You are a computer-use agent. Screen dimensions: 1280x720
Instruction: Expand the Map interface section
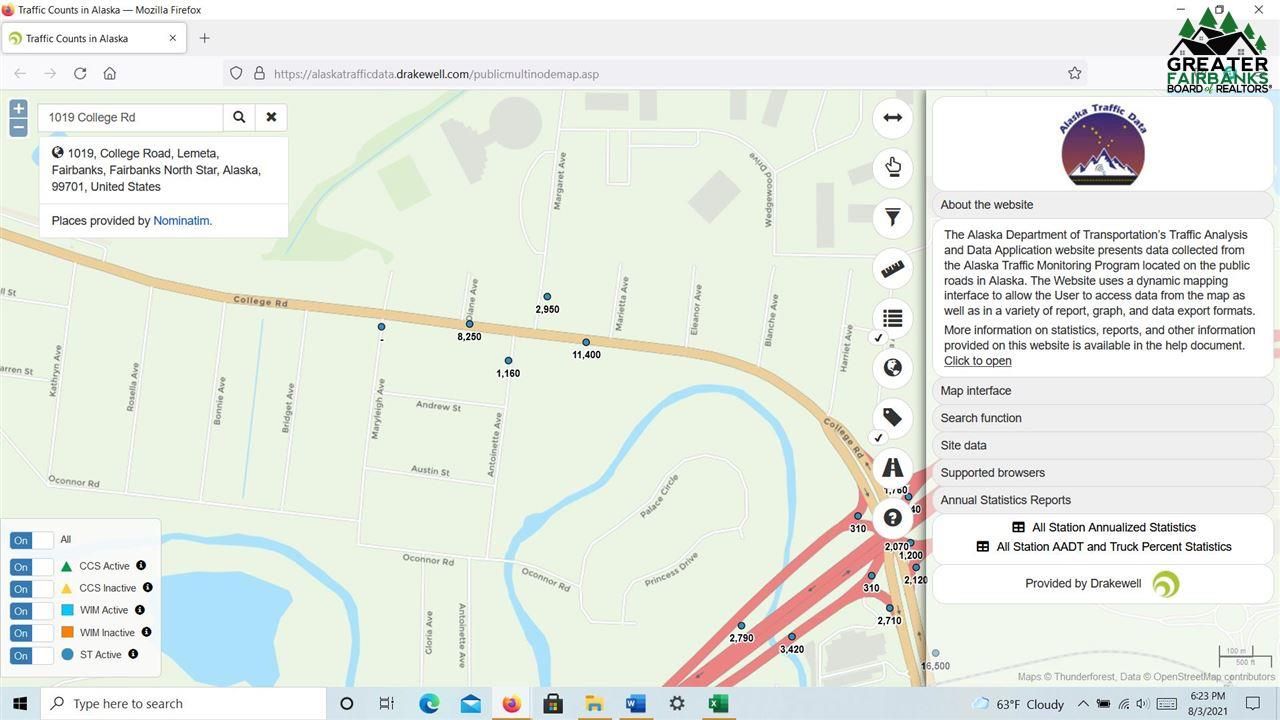point(1102,390)
